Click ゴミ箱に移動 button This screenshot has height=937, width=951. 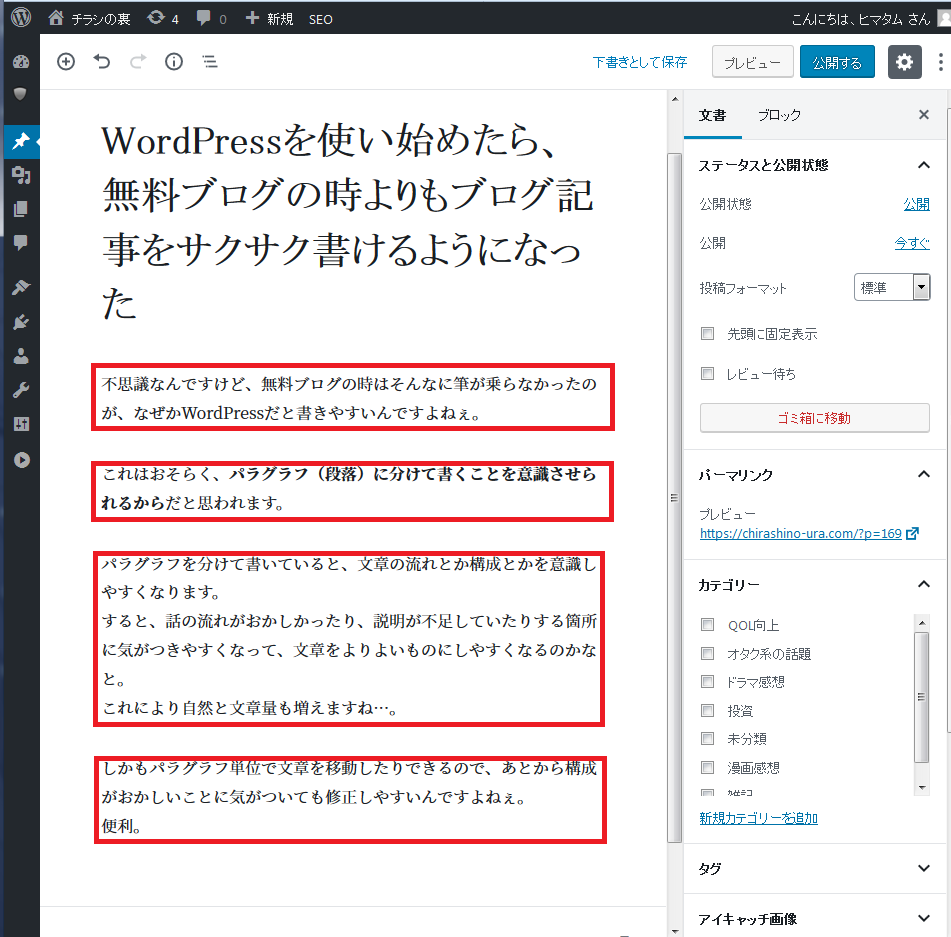pyautogui.click(x=815, y=418)
